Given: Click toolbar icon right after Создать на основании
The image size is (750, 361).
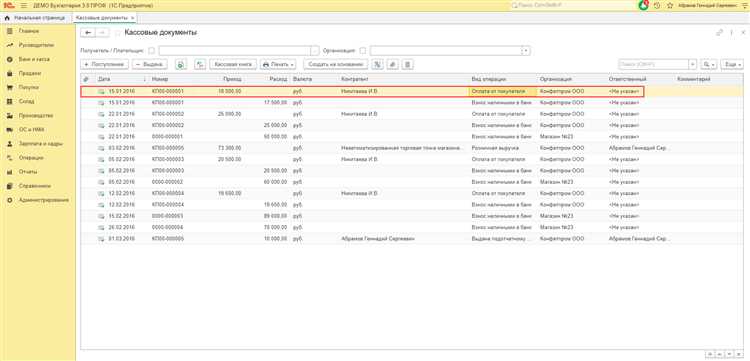Looking at the screenshot, I should pos(377,64).
